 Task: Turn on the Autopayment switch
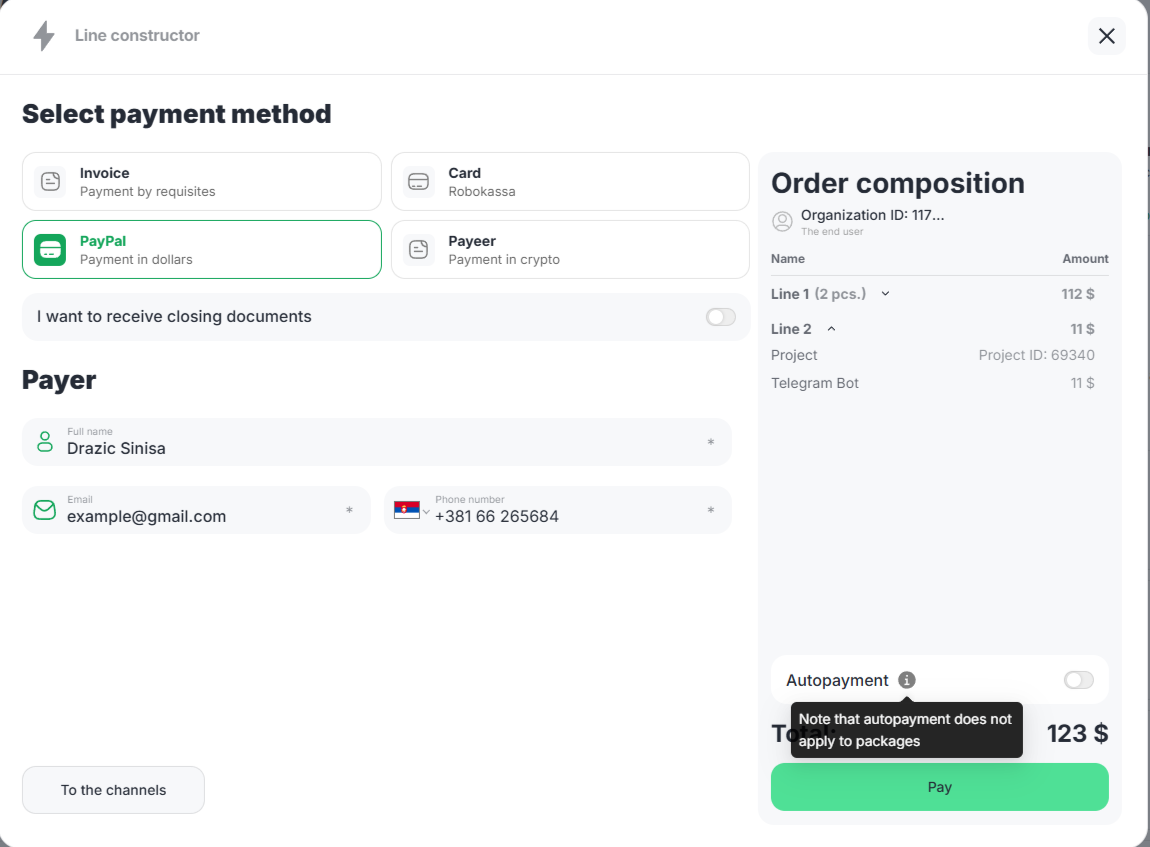pos(1078,680)
